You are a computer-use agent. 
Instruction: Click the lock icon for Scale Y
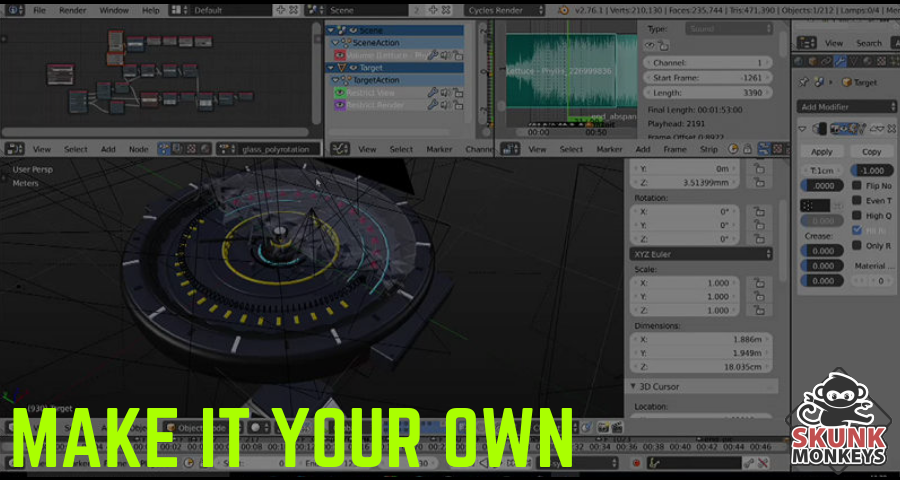pos(759,297)
